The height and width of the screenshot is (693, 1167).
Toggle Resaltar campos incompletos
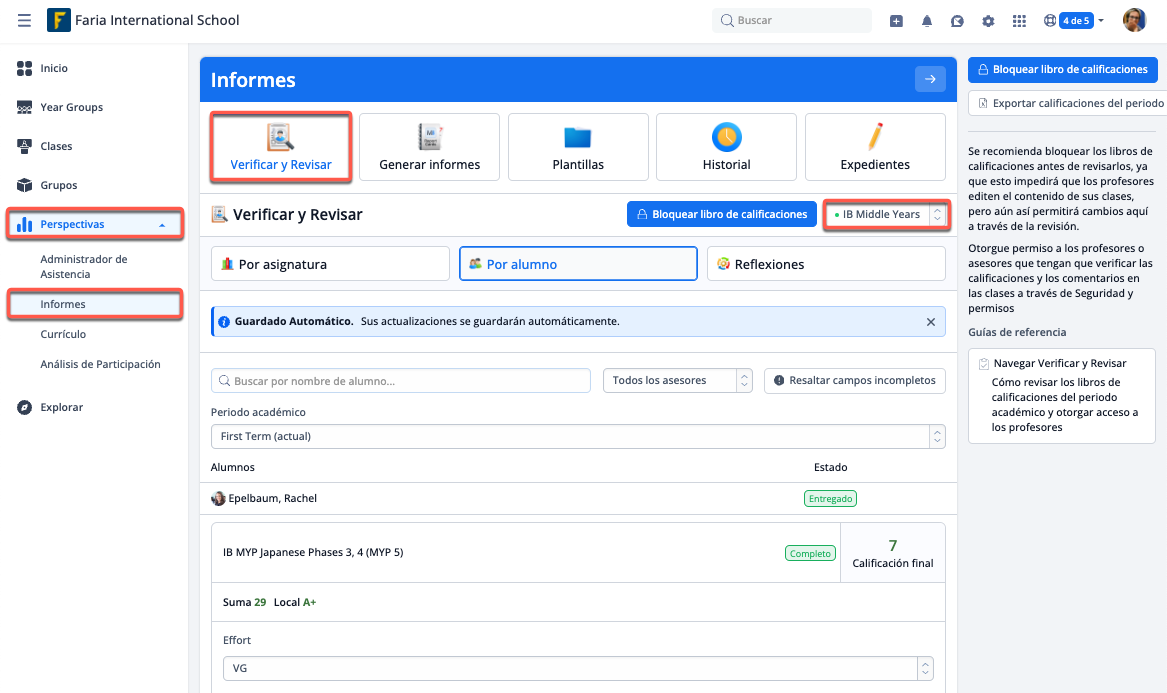pos(855,381)
